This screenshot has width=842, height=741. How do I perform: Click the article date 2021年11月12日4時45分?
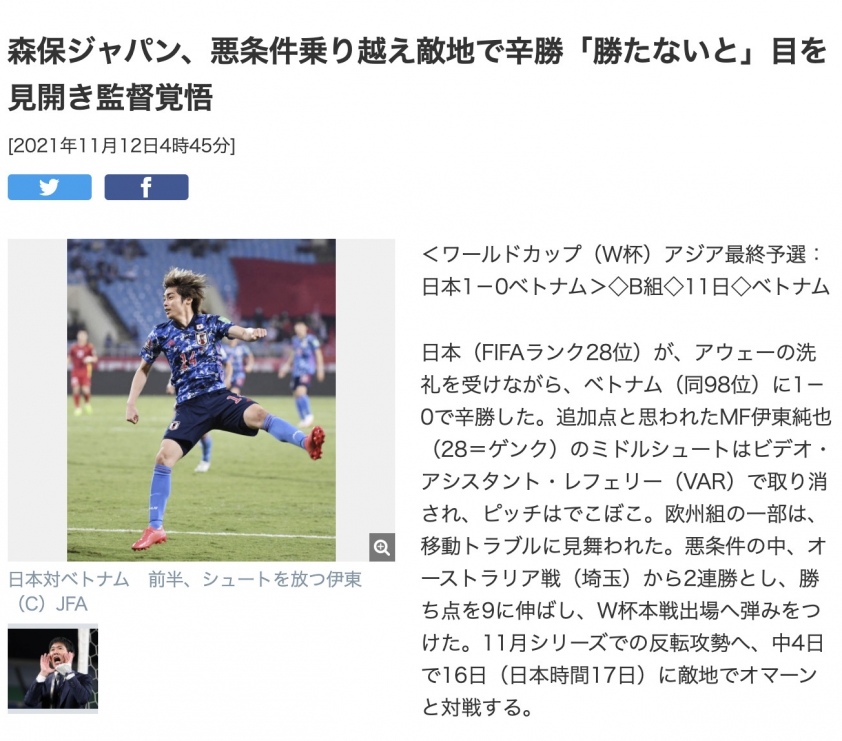121,146
